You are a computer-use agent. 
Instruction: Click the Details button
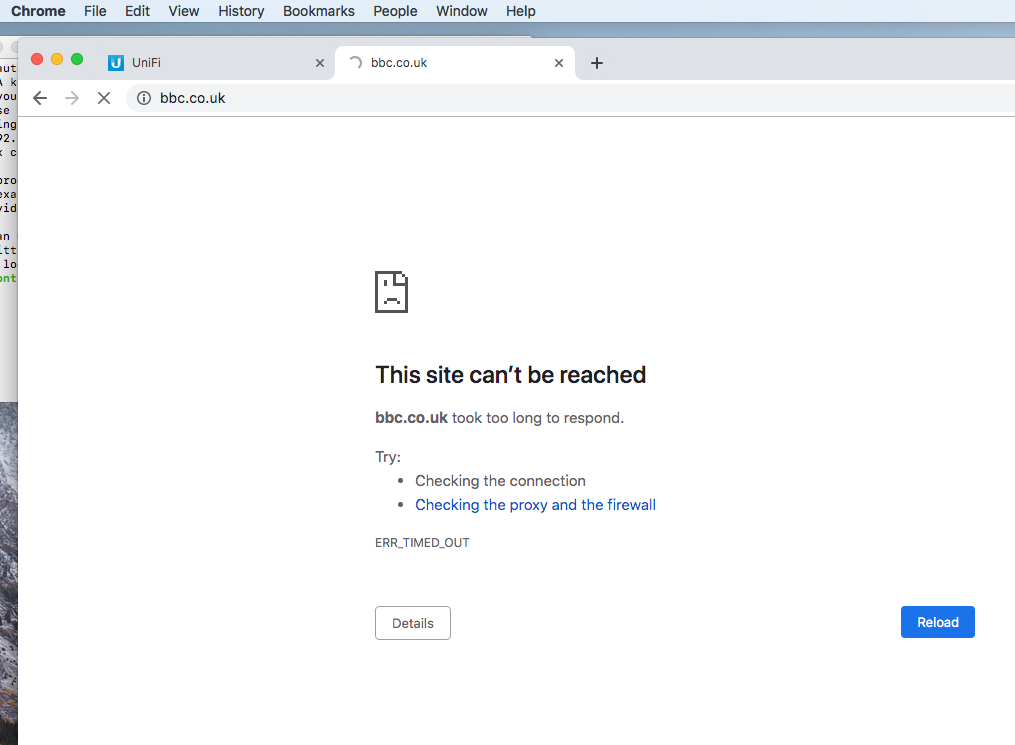(413, 623)
